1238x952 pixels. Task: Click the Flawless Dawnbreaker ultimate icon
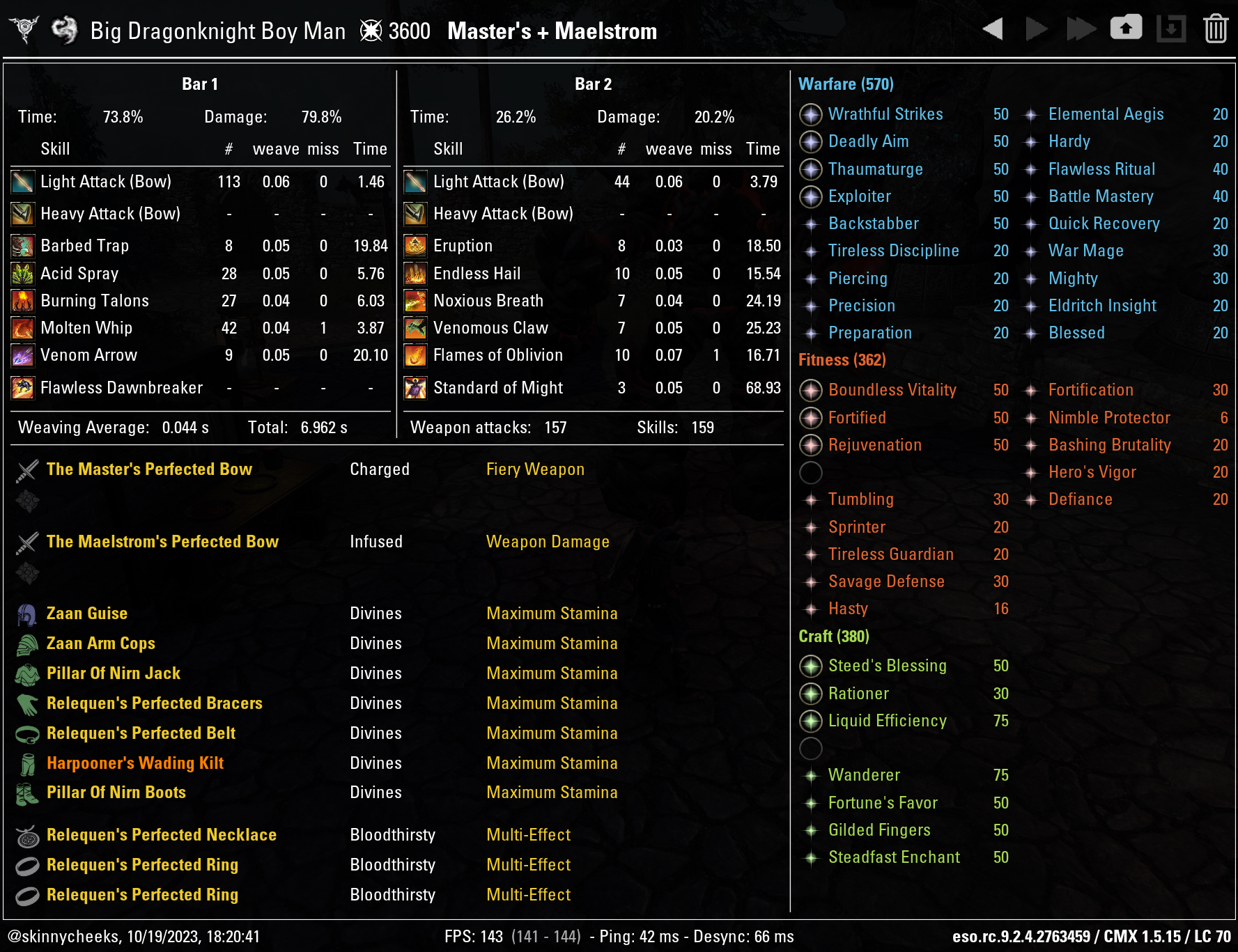pyautogui.click(x=22, y=388)
